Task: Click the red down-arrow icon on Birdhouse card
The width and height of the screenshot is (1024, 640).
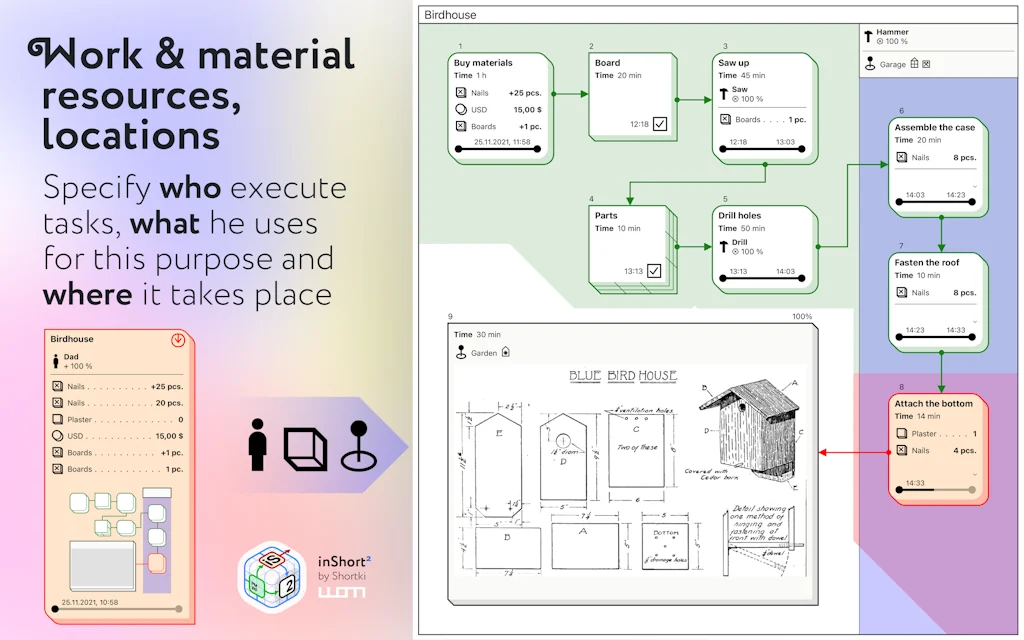Action: 178,340
